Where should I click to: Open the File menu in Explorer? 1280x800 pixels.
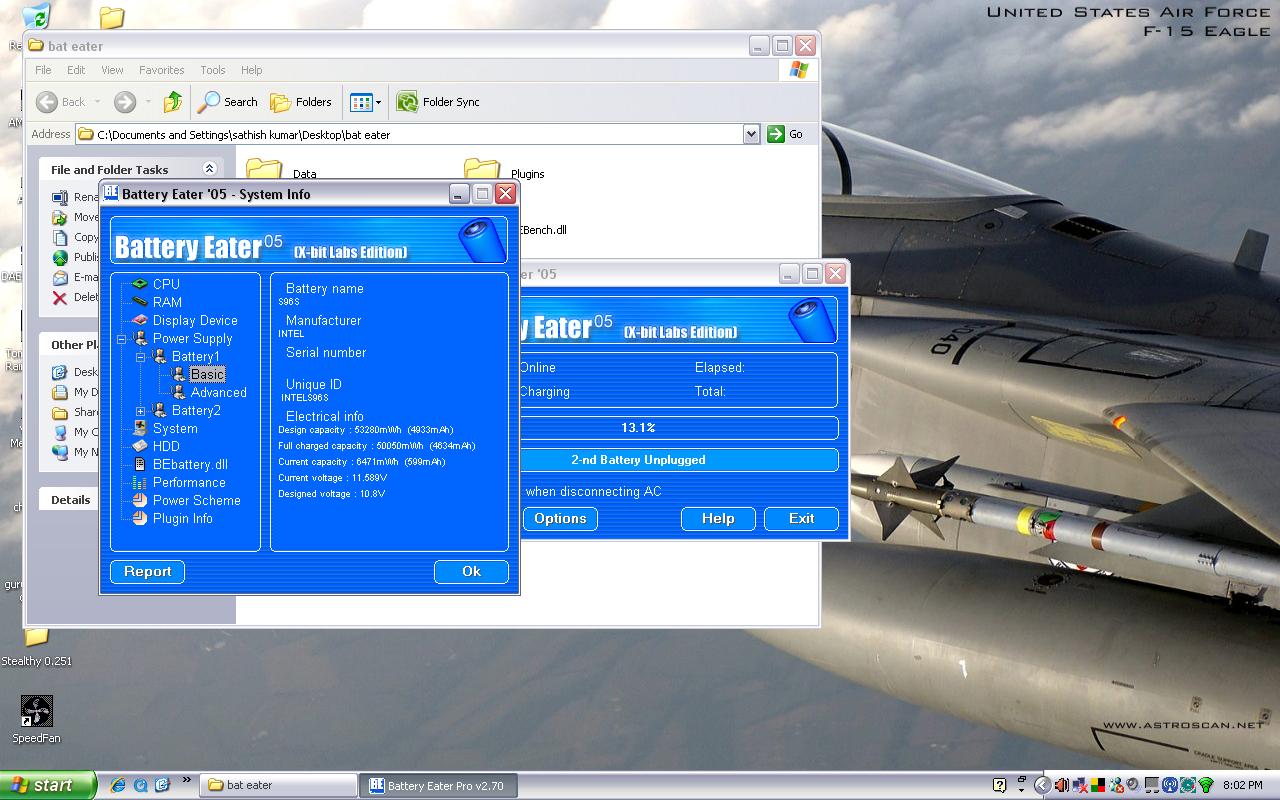(43, 70)
